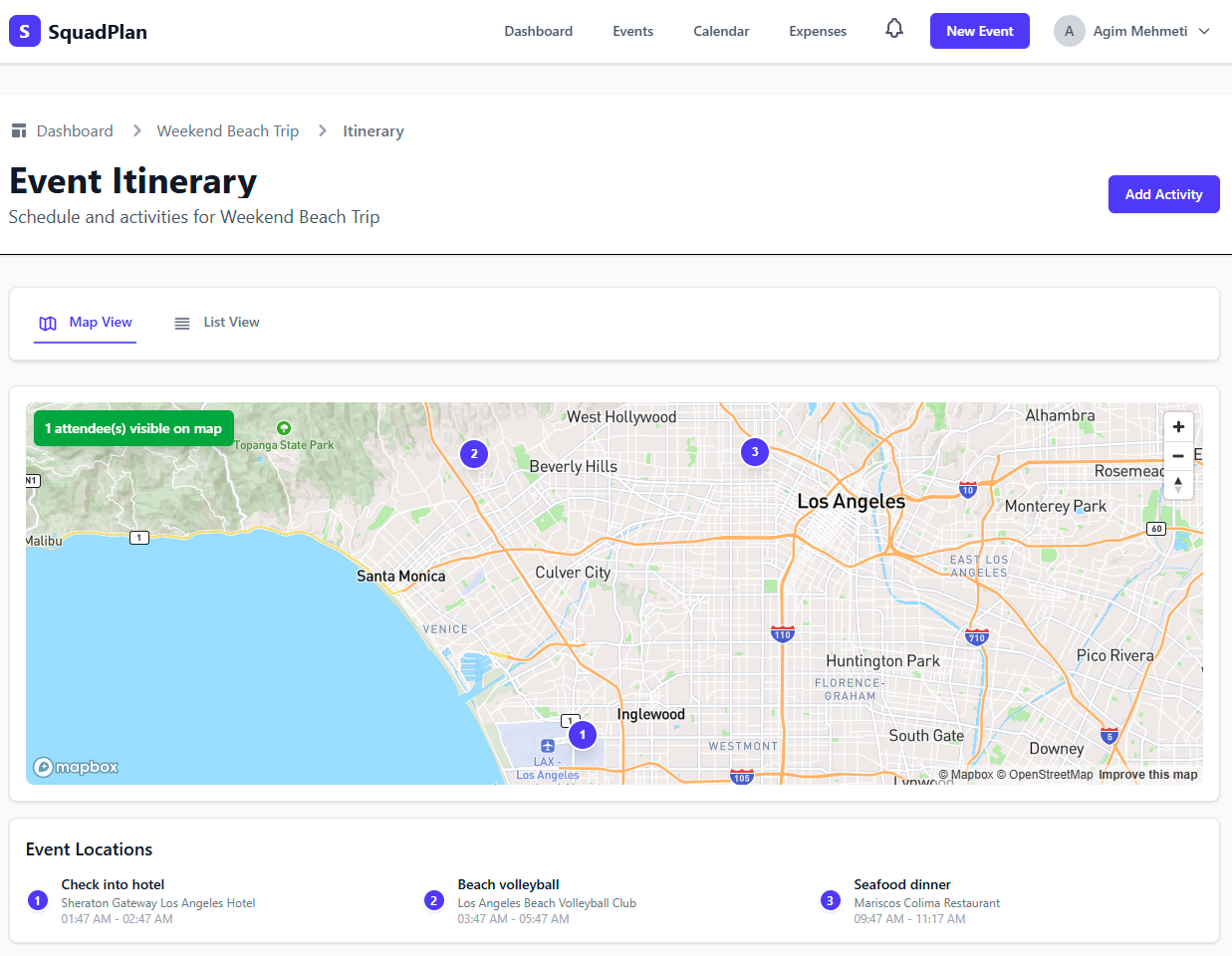Click the Add Activity button

pos(1163,194)
